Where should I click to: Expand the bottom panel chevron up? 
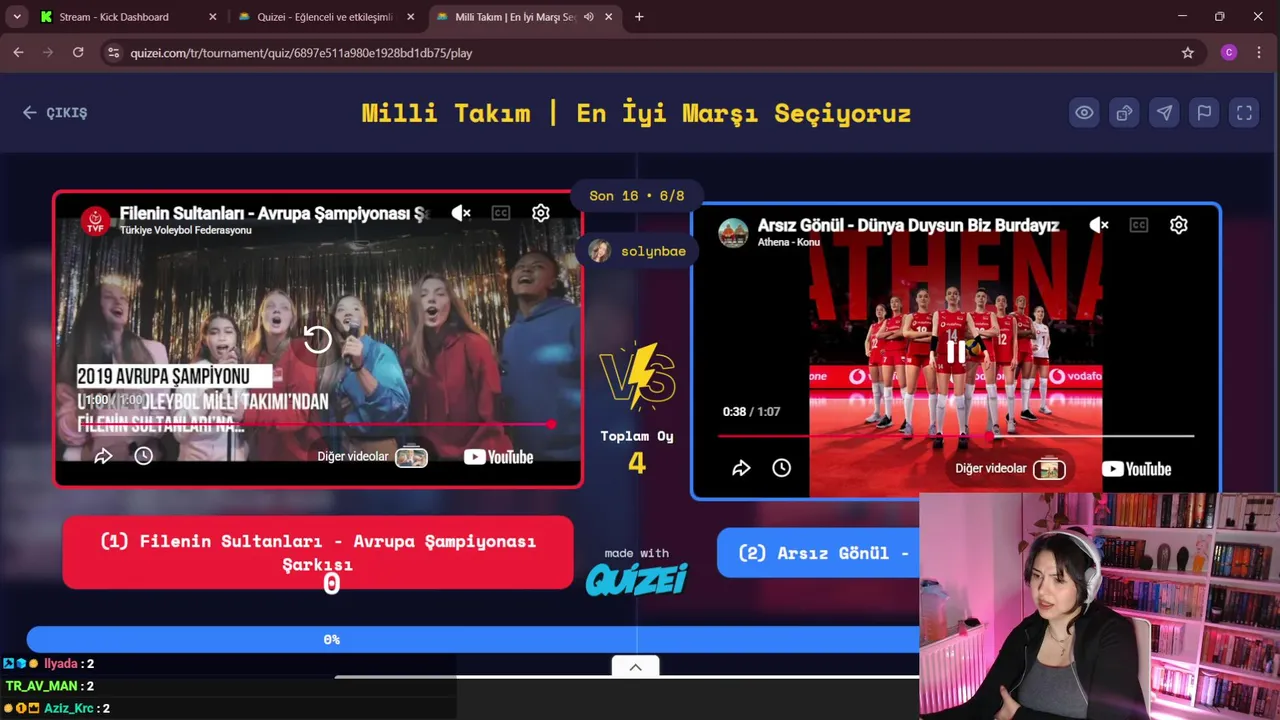tap(635, 667)
